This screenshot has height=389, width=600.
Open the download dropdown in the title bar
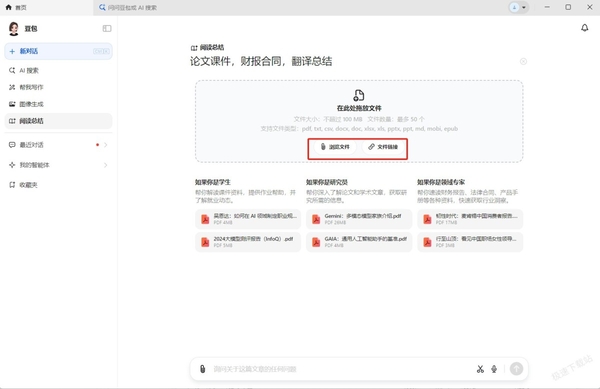(x=519, y=7)
